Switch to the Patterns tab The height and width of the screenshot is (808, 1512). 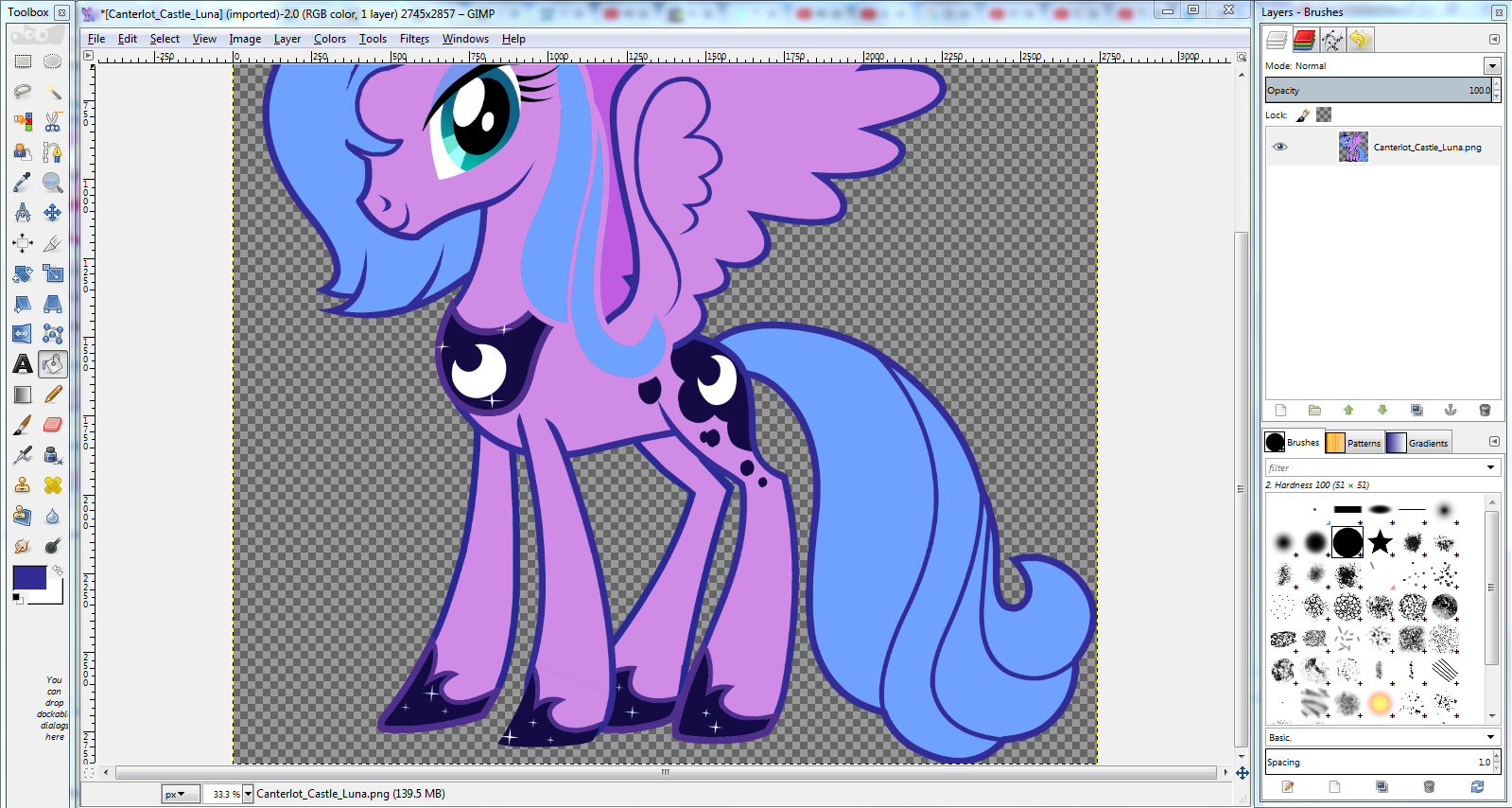[x=1353, y=443]
